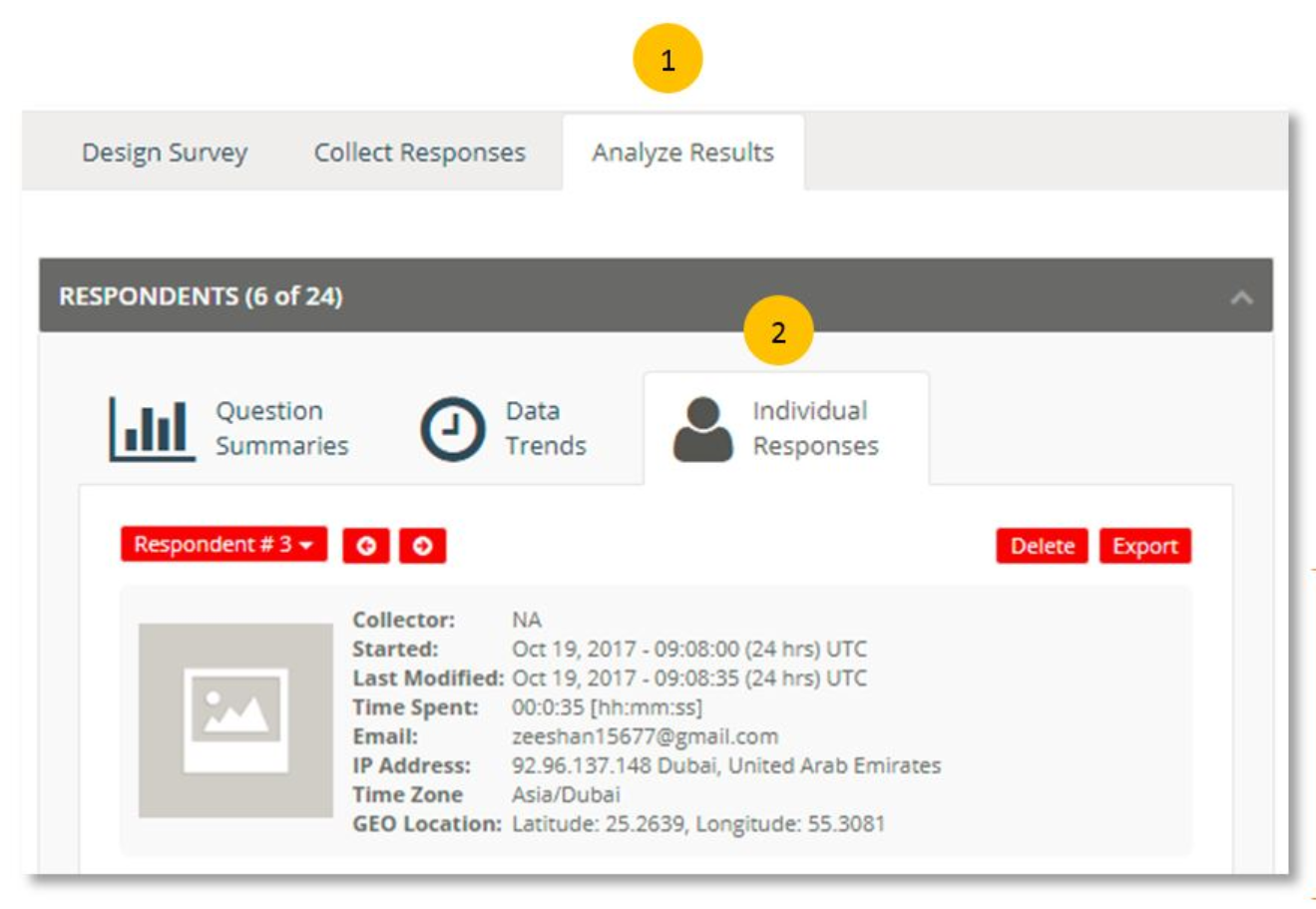Delete the current respondent

pyautogui.click(x=1042, y=546)
